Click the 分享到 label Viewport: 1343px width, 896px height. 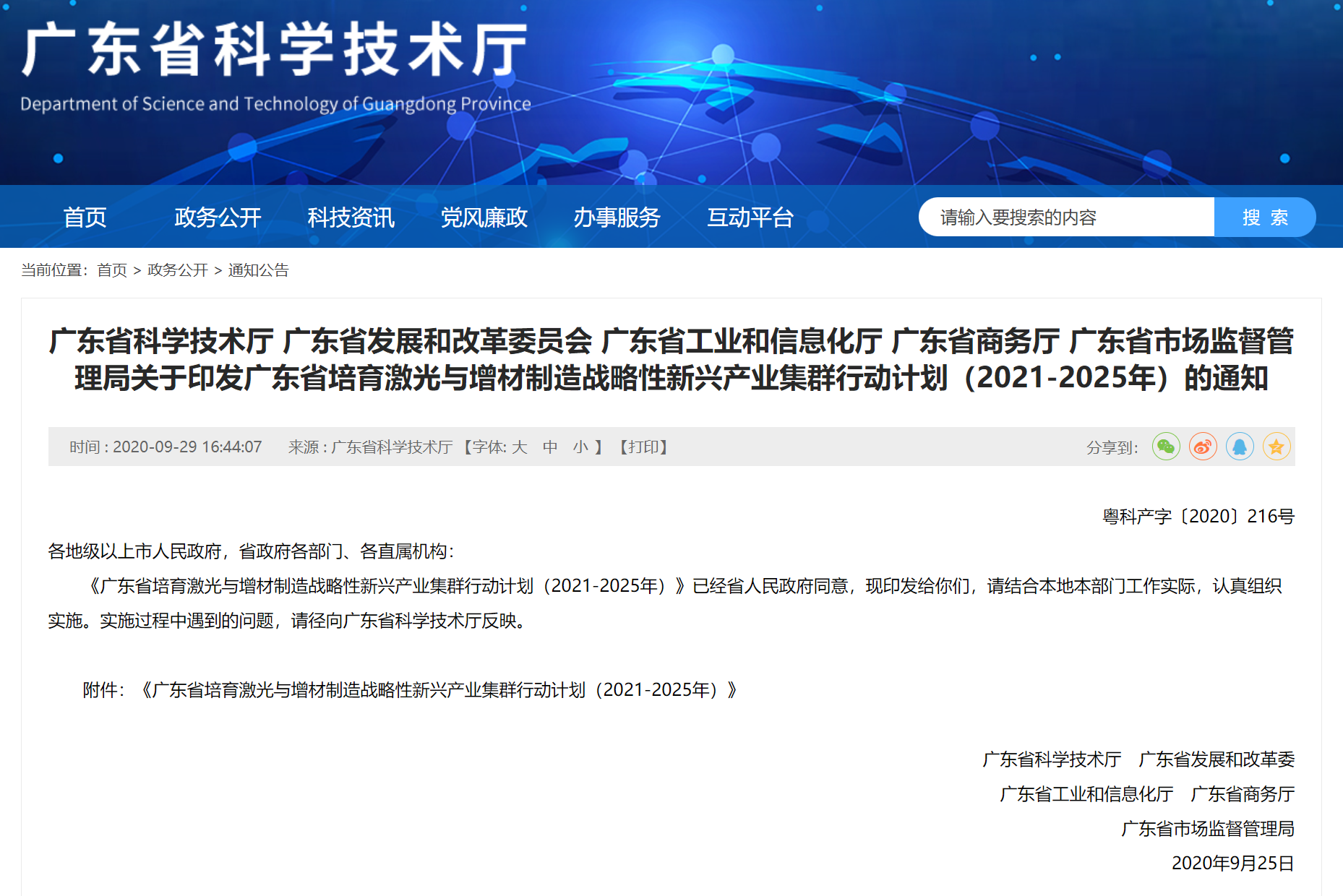point(1112,448)
